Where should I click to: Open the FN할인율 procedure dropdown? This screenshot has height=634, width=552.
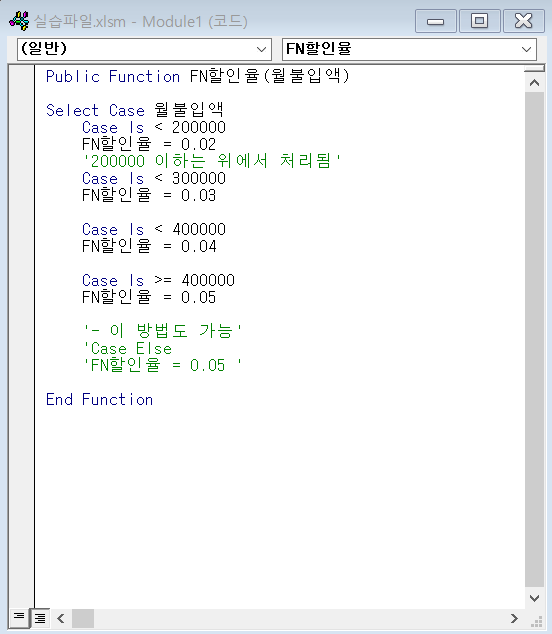tap(526, 49)
